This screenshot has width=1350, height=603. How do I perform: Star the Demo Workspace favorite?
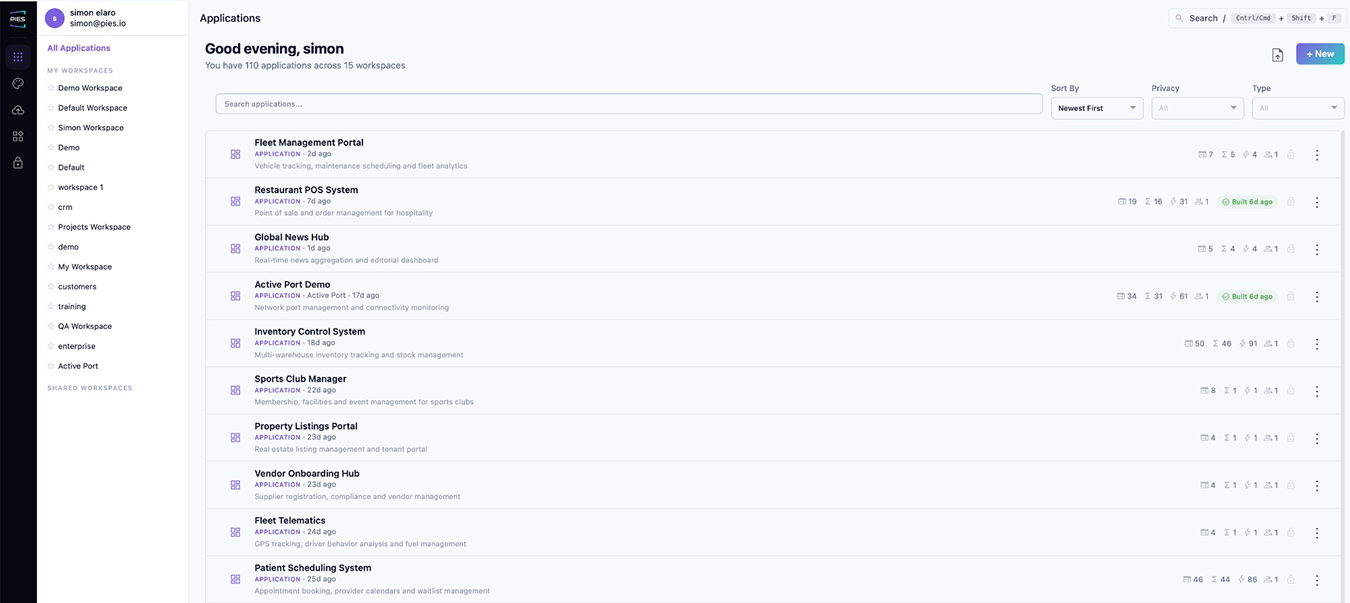[51, 88]
